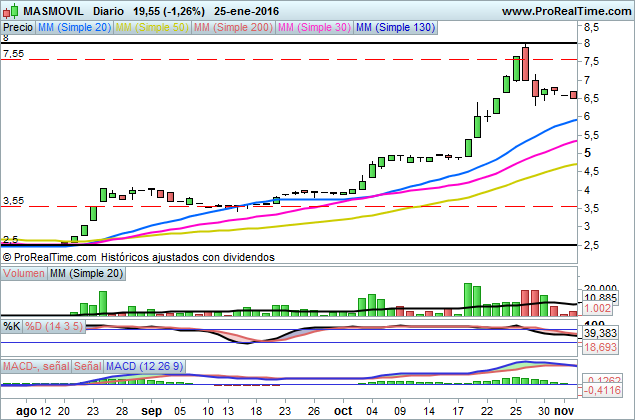Click the MASMOVIL ticker name

[53, 11]
